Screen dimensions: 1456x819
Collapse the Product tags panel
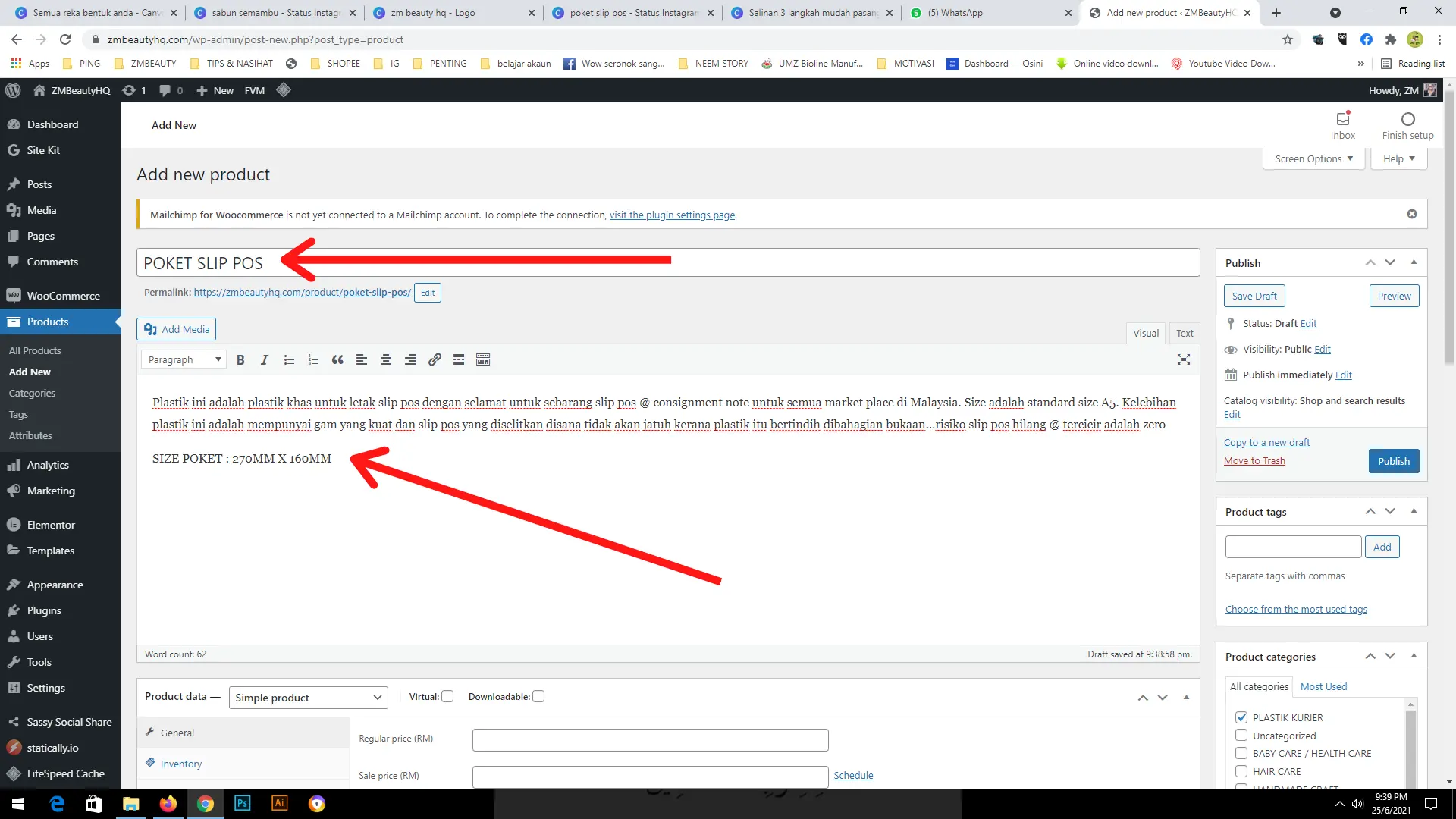tap(1414, 511)
